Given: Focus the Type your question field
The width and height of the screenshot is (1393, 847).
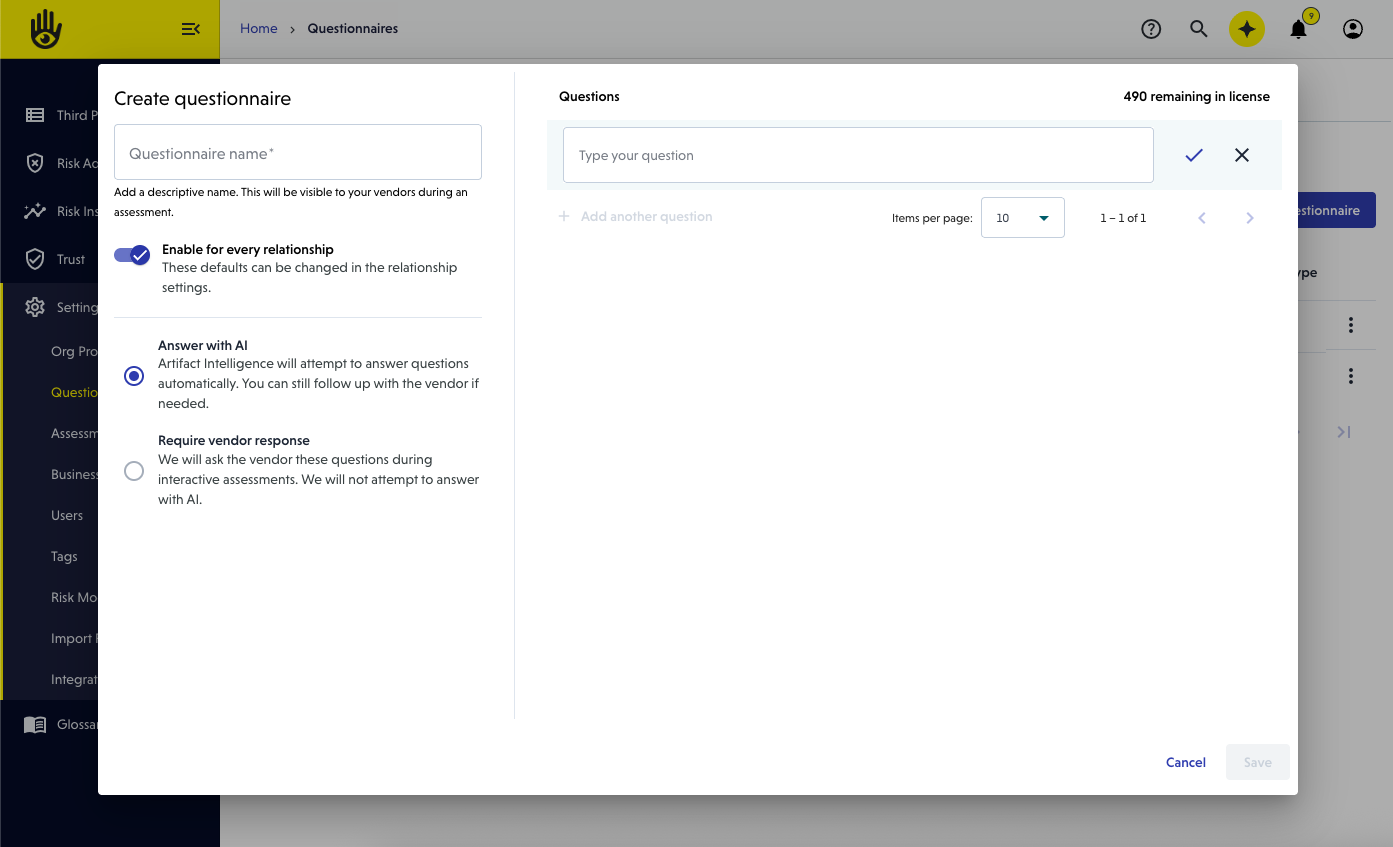Looking at the screenshot, I should coord(858,155).
